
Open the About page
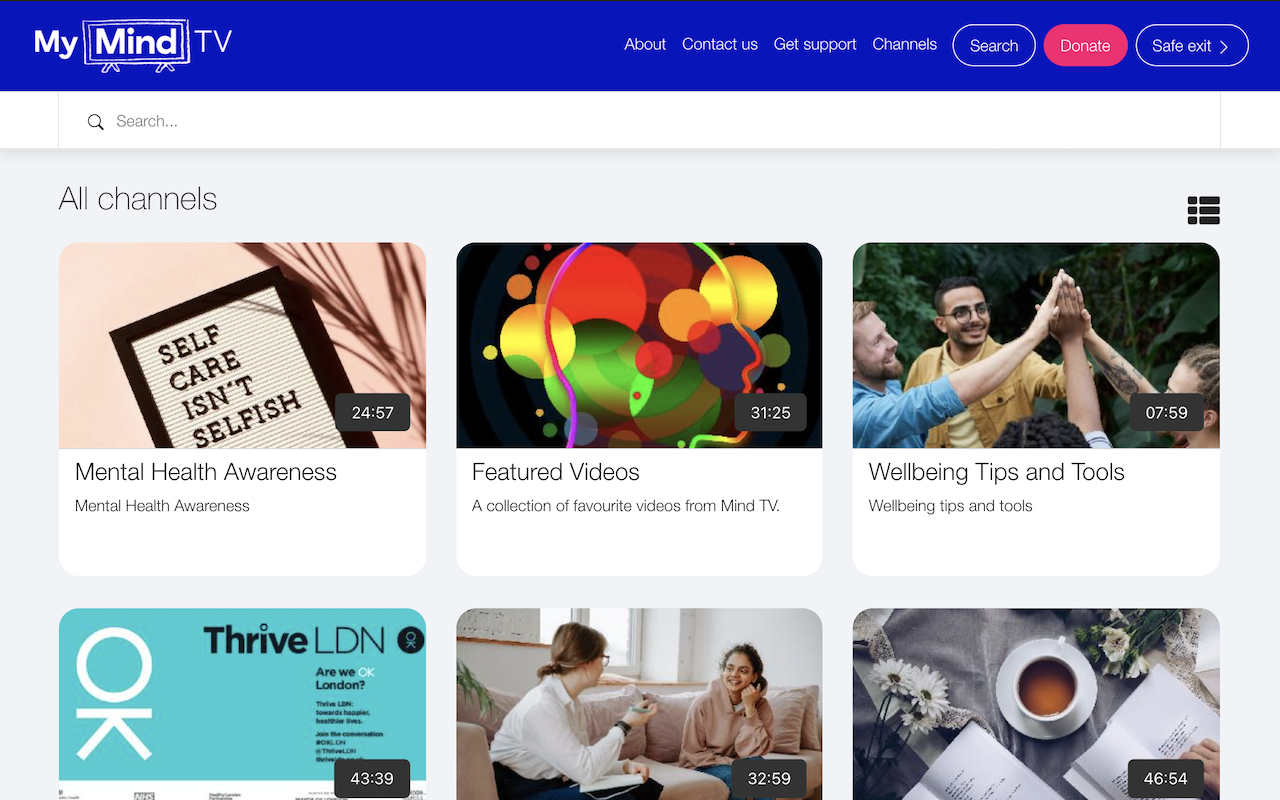pos(645,45)
